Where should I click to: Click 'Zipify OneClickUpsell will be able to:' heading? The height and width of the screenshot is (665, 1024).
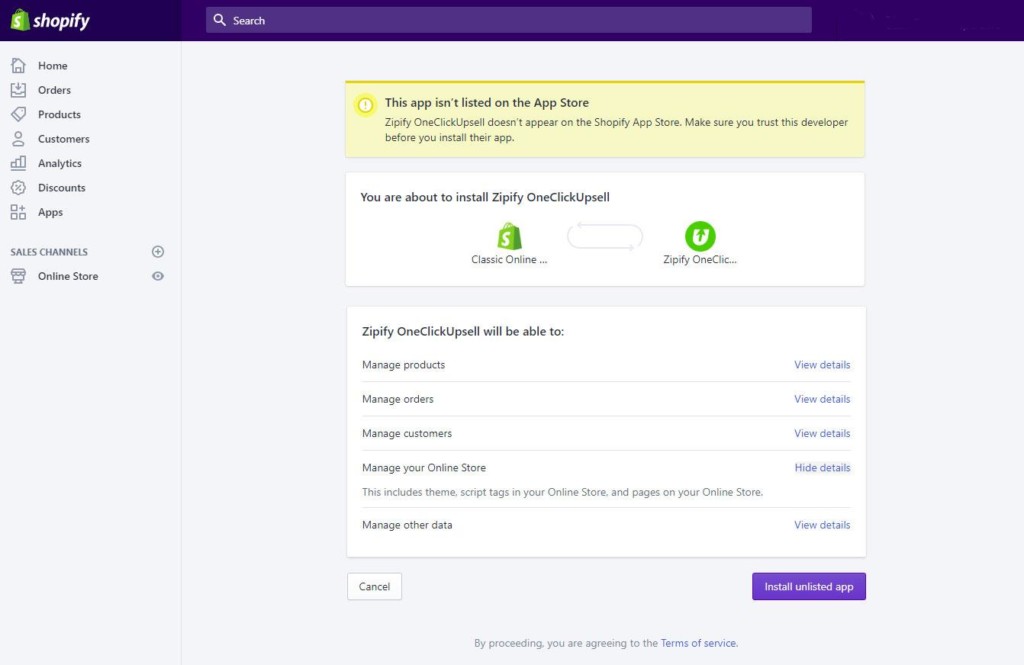point(462,331)
